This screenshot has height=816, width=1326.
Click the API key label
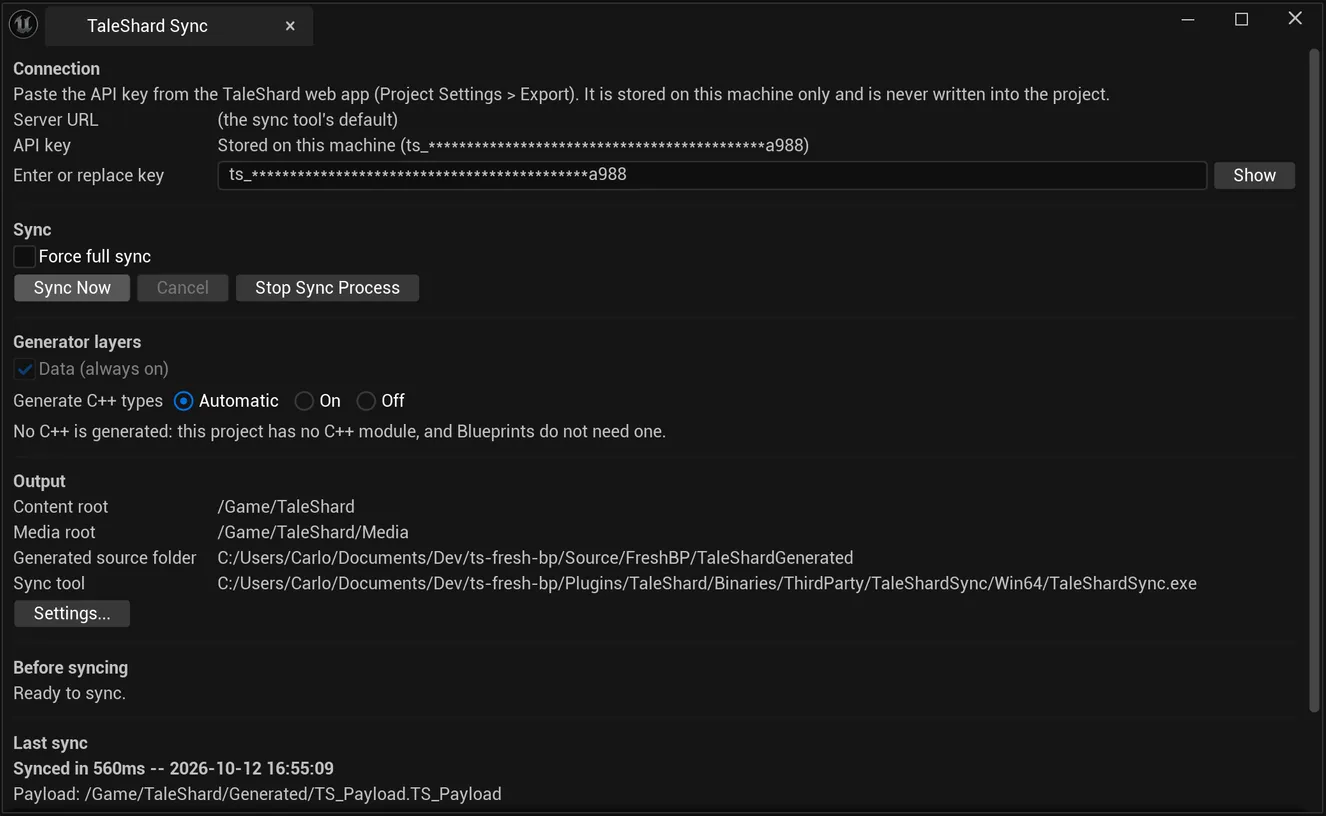[42, 146]
